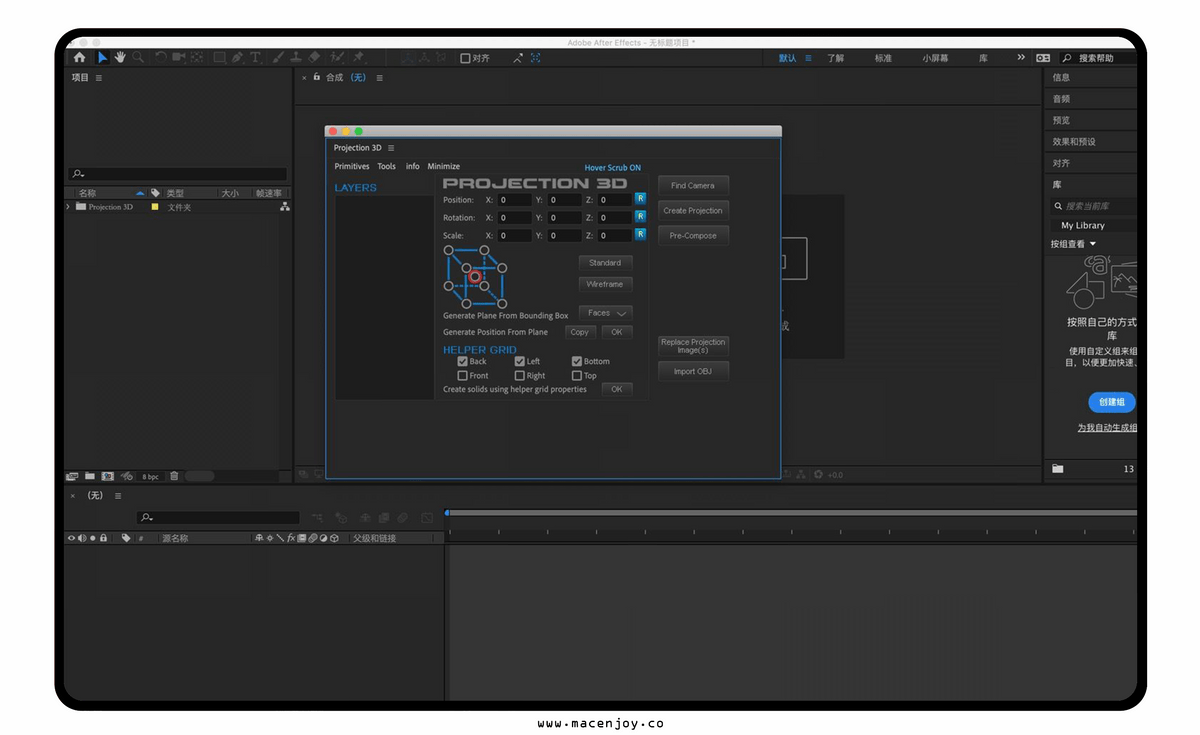Select the Eraser tool
1200x735 pixels.
click(x=314, y=58)
